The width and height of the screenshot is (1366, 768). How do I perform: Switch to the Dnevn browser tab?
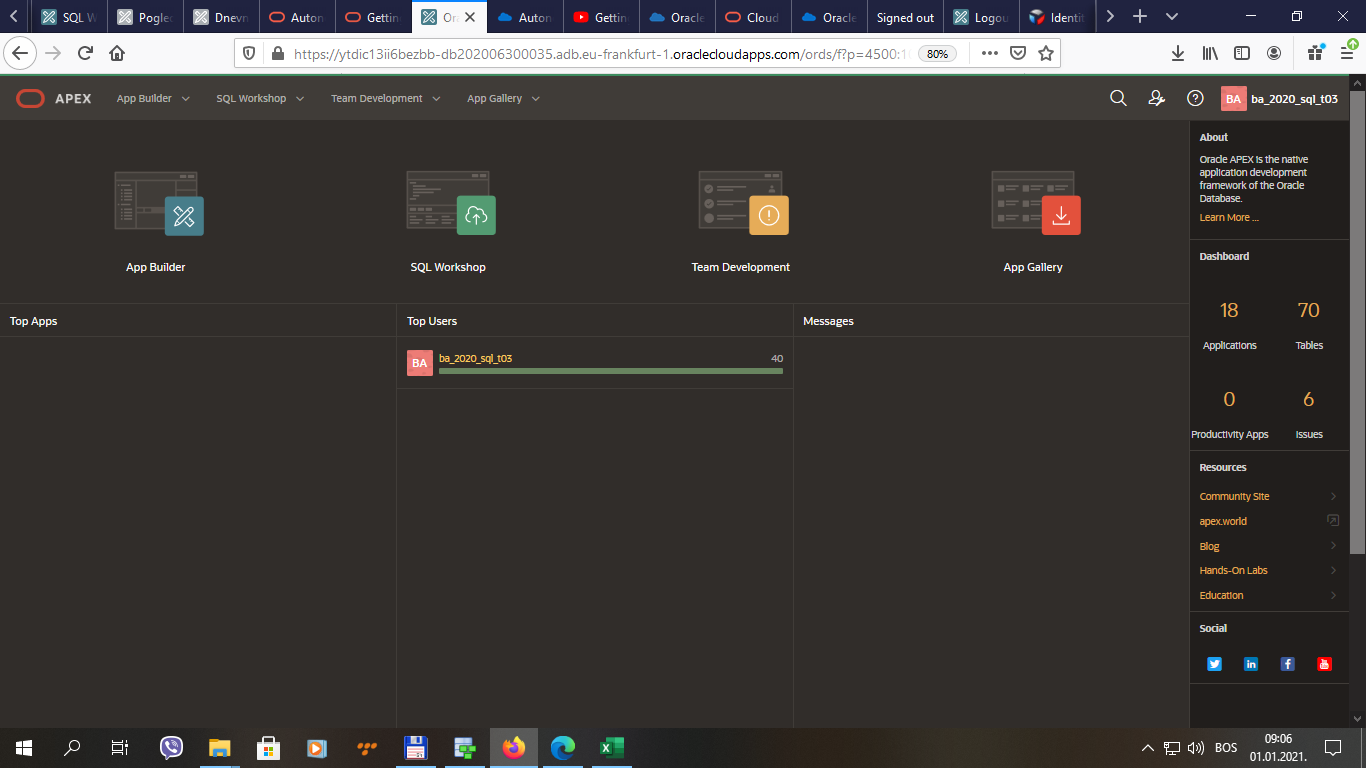click(222, 17)
